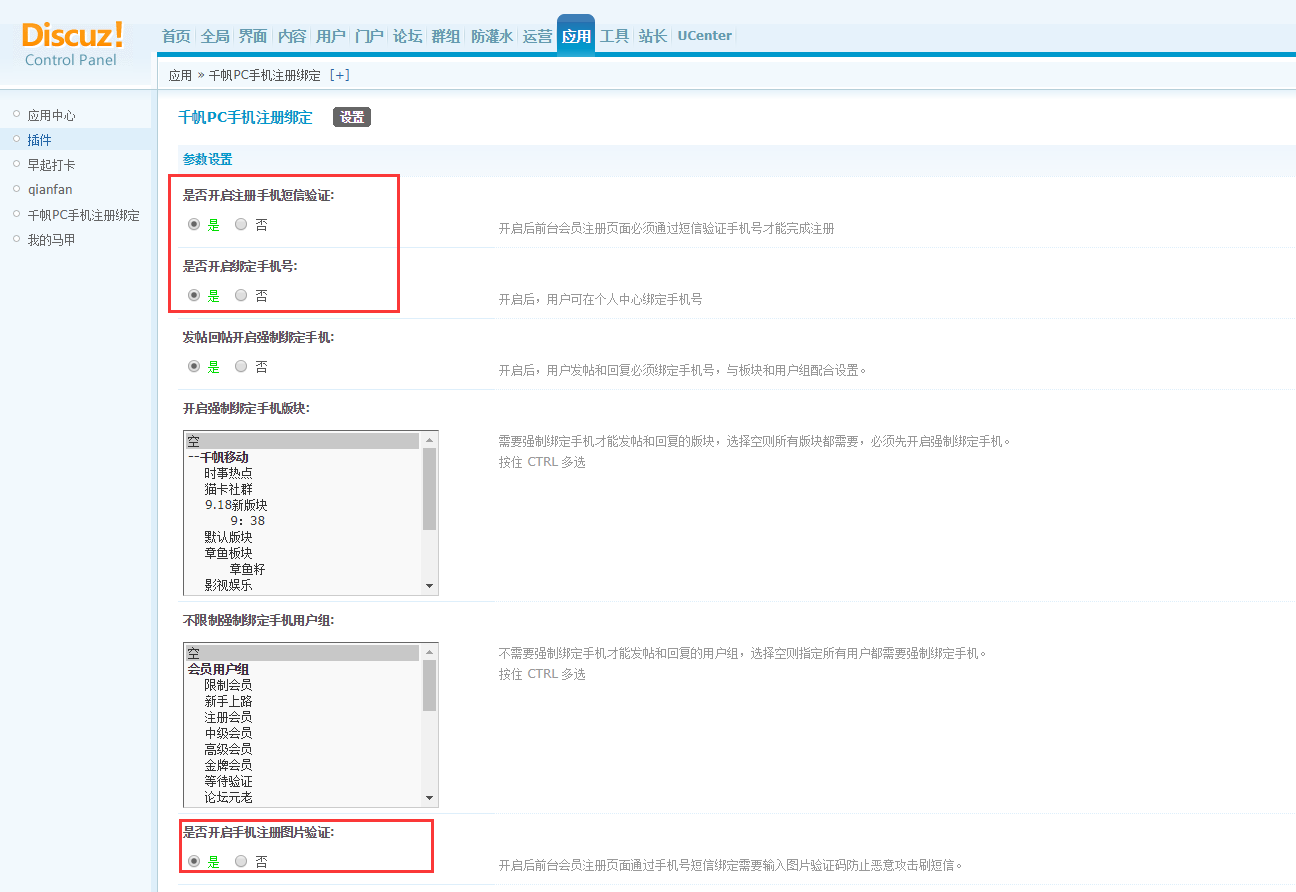
Task: Select 高级会员 in user group list
Action: pyautogui.click(x=302, y=749)
